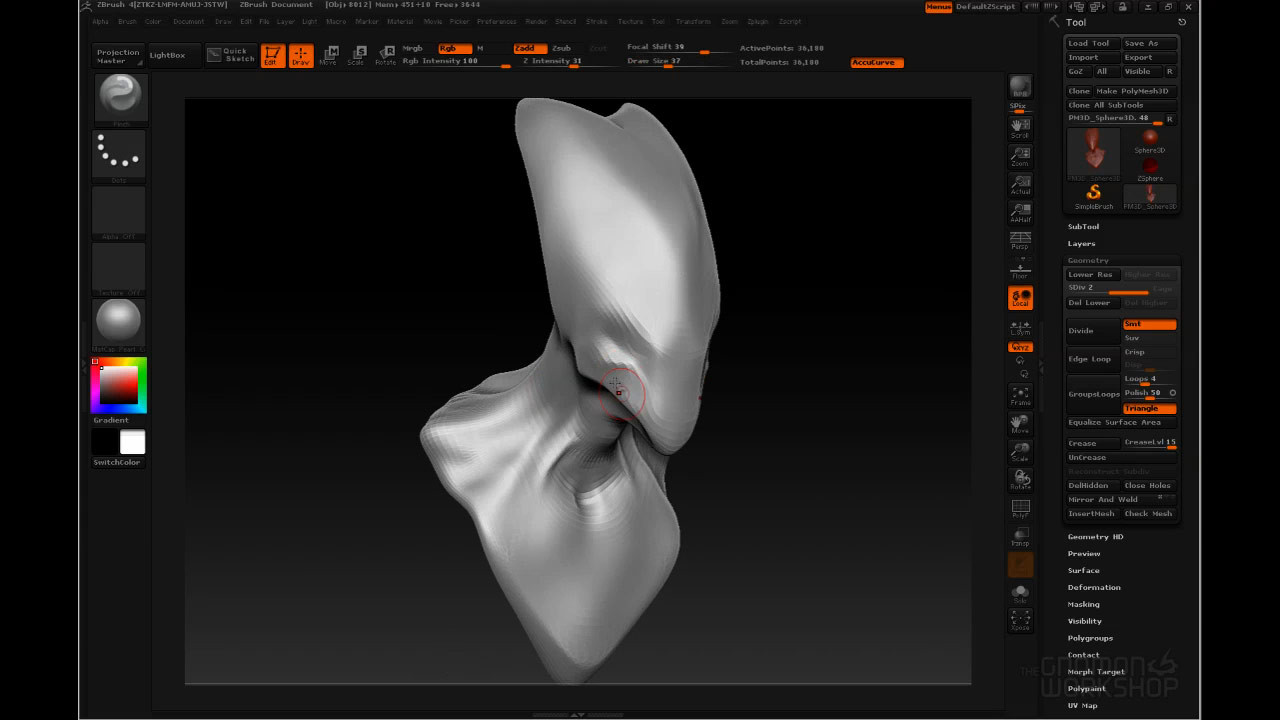
Task: Toggle Transp transparency mode
Action: (1020, 537)
